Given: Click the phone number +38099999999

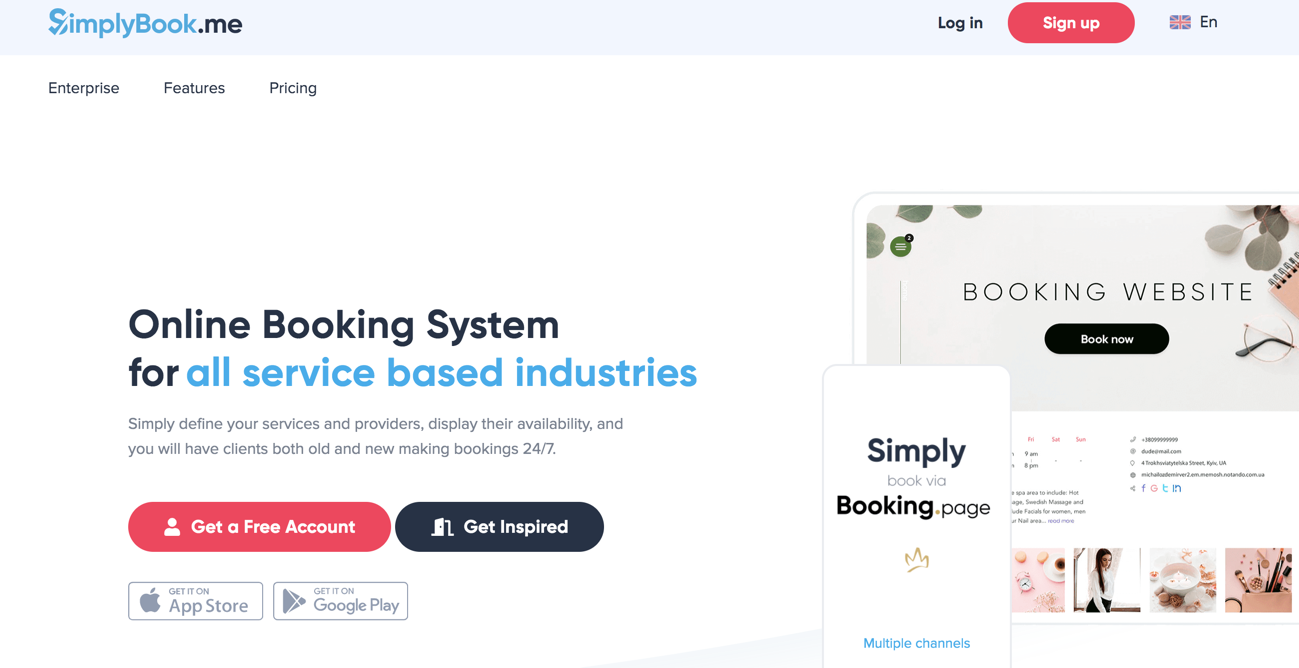Looking at the screenshot, I should [x=1159, y=440].
